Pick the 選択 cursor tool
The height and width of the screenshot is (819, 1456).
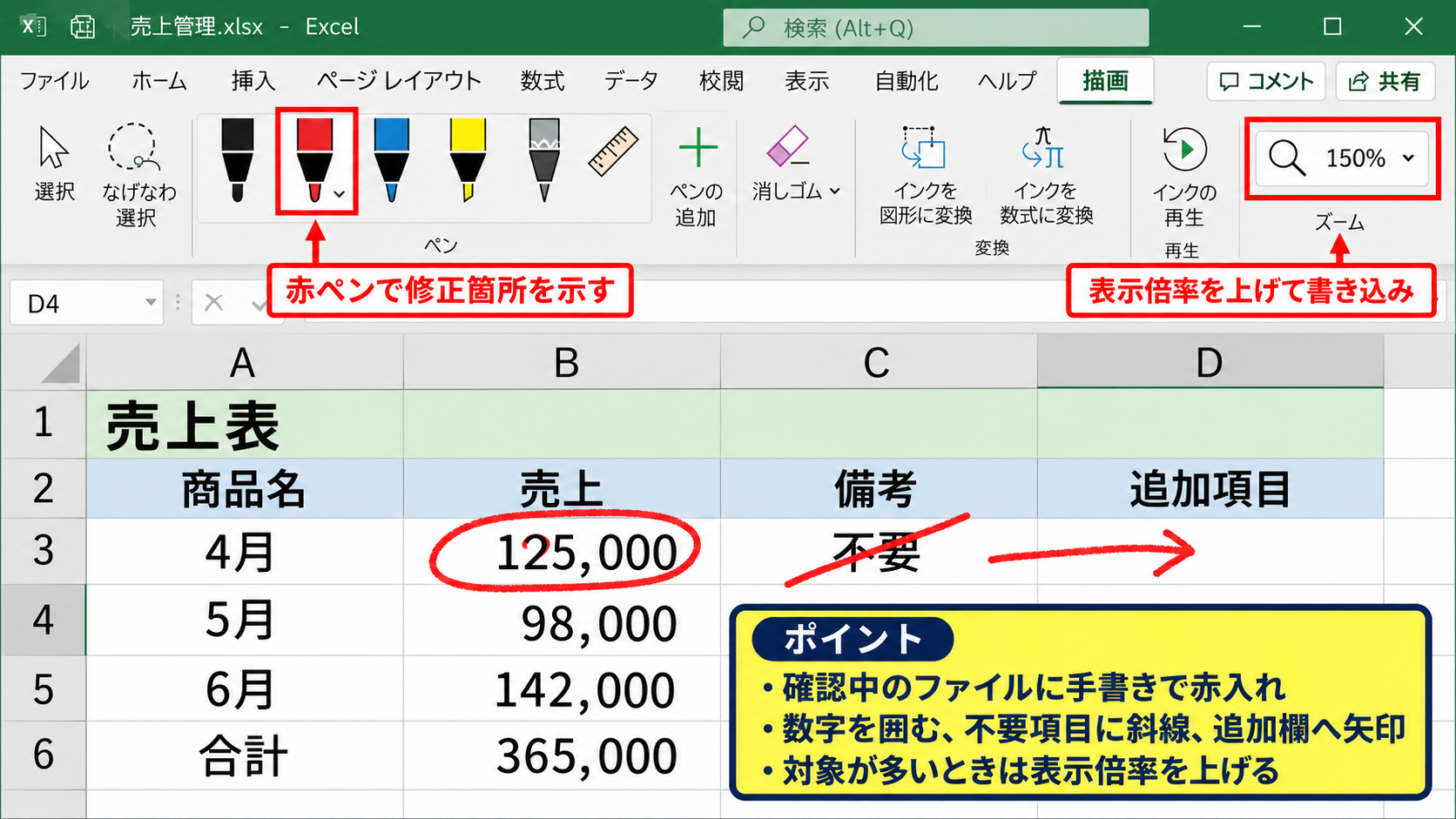pos(54,164)
